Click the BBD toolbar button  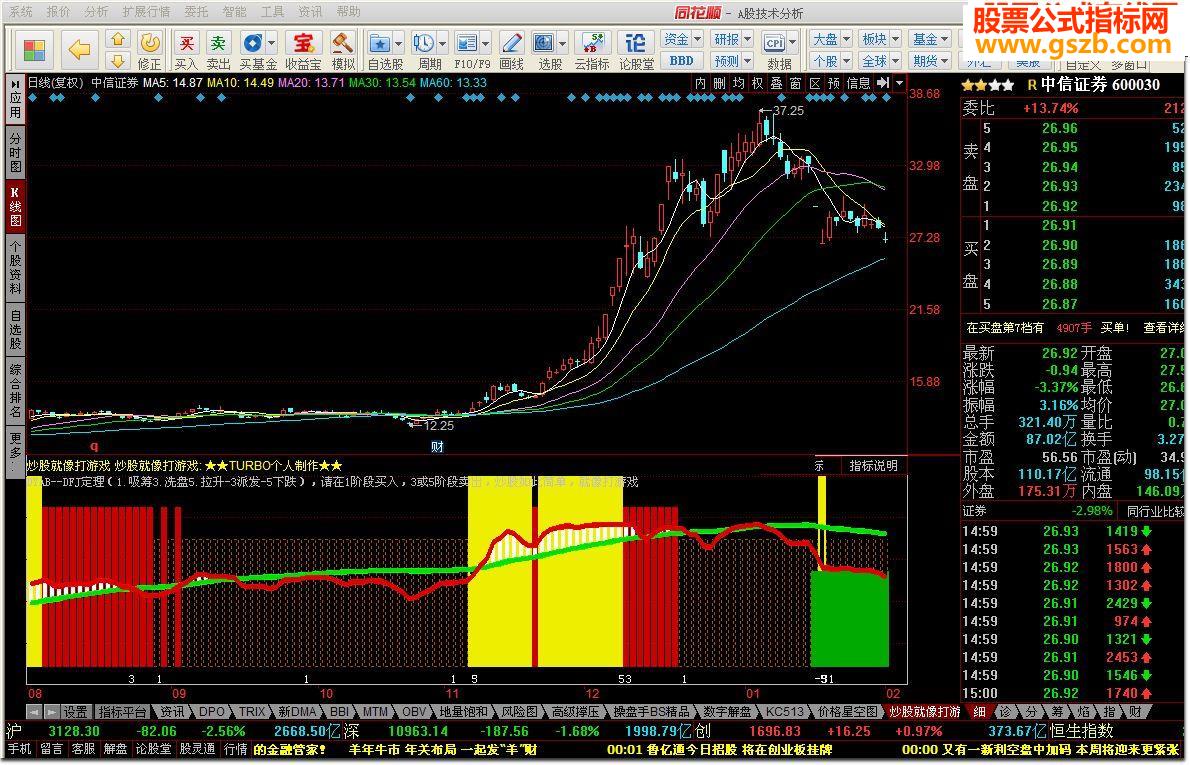(x=681, y=61)
